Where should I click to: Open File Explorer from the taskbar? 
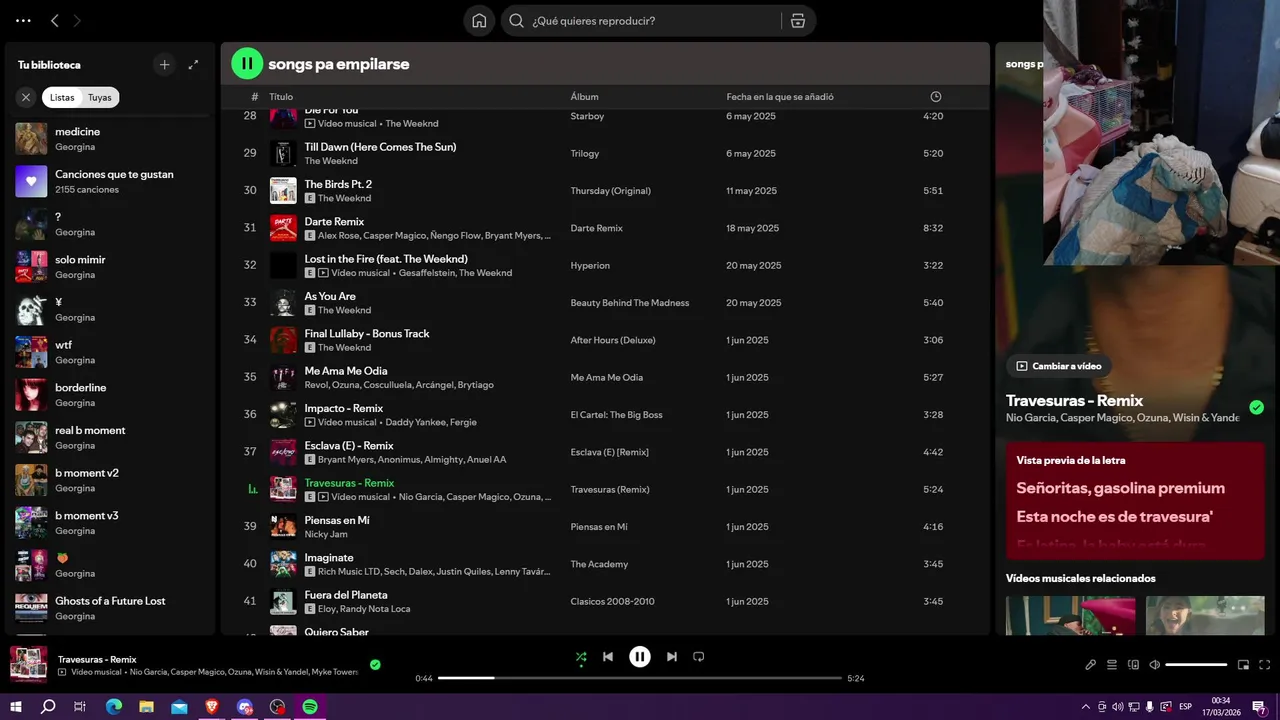[x=147, y=707]
